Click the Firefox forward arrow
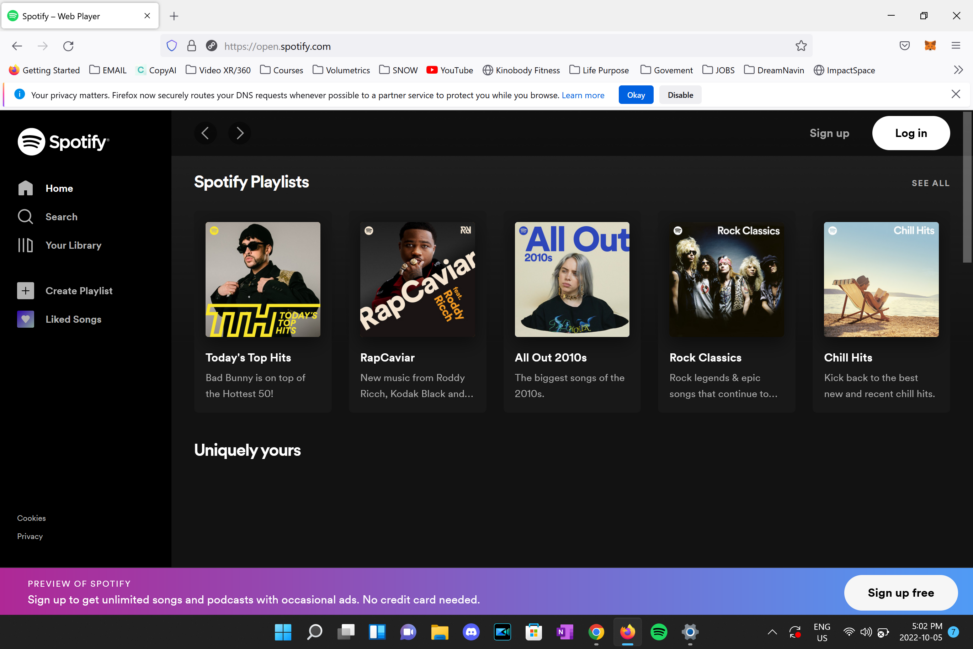 [43, 46]
